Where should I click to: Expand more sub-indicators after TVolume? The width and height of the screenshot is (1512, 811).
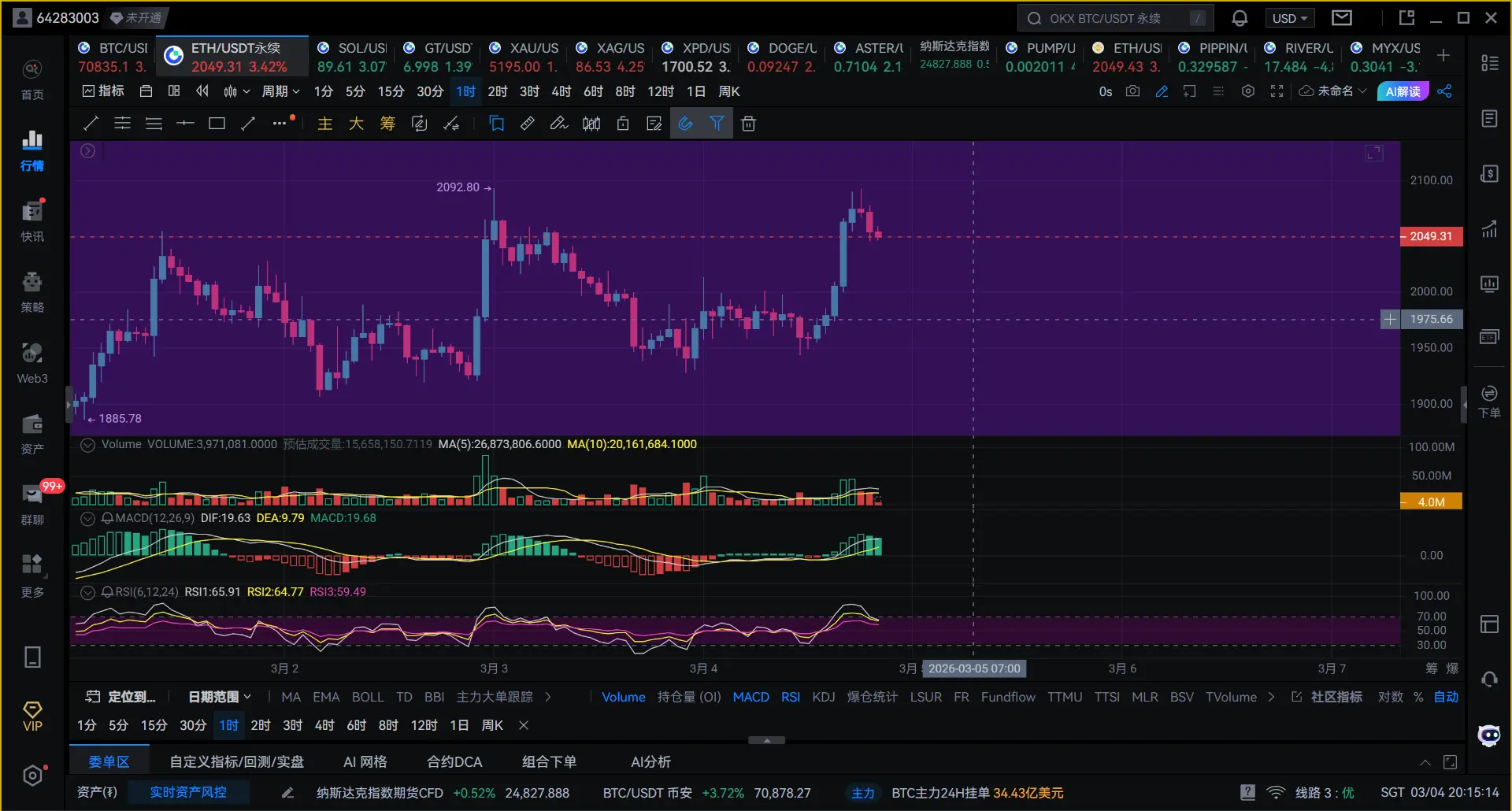click(x=1271, y=697)
